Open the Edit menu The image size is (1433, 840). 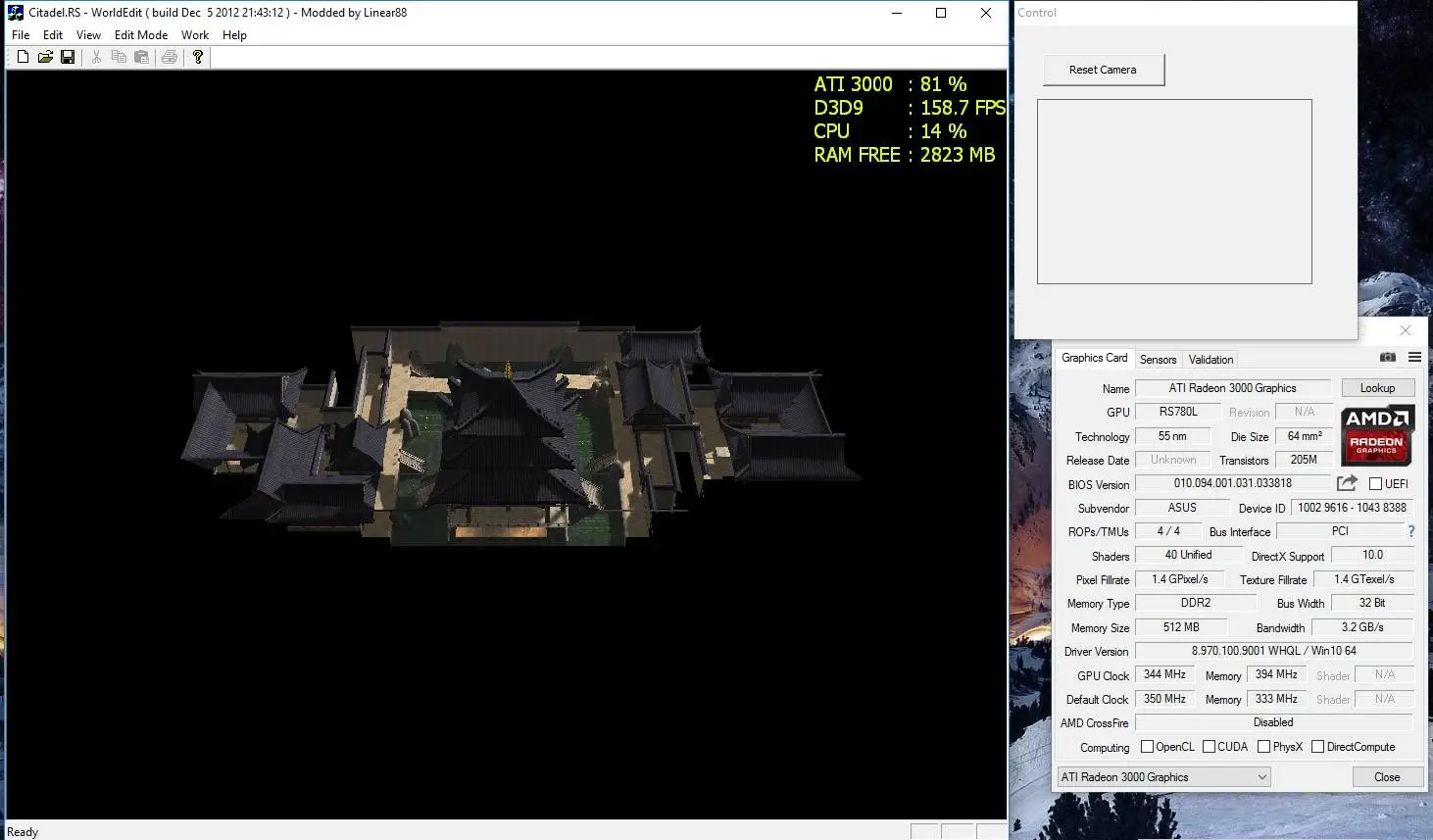click(x=53, y=35)
